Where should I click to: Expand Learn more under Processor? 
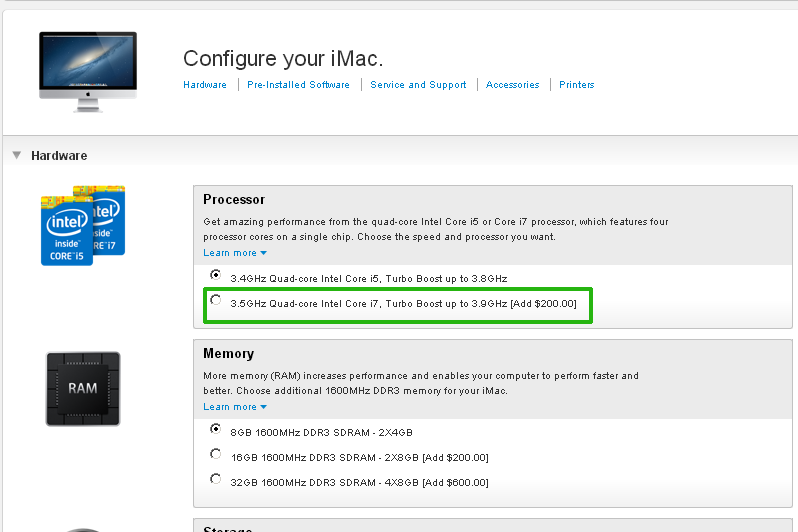click(235, 253)
